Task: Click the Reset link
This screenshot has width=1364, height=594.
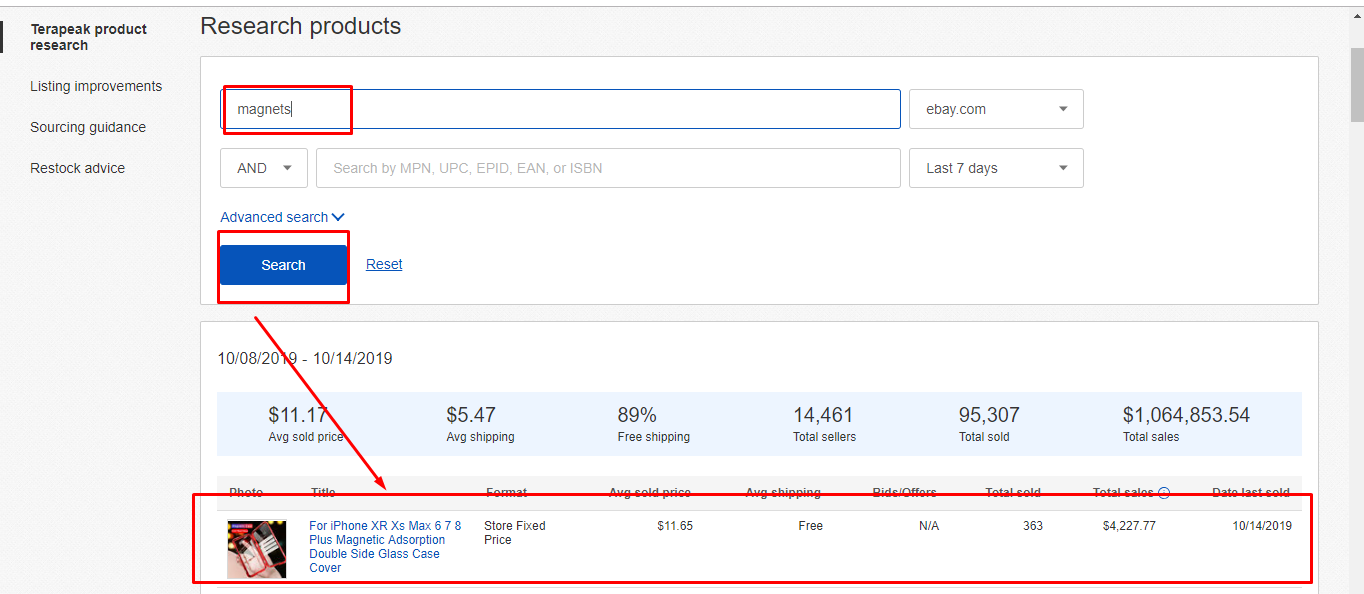Action: point(384,265)
